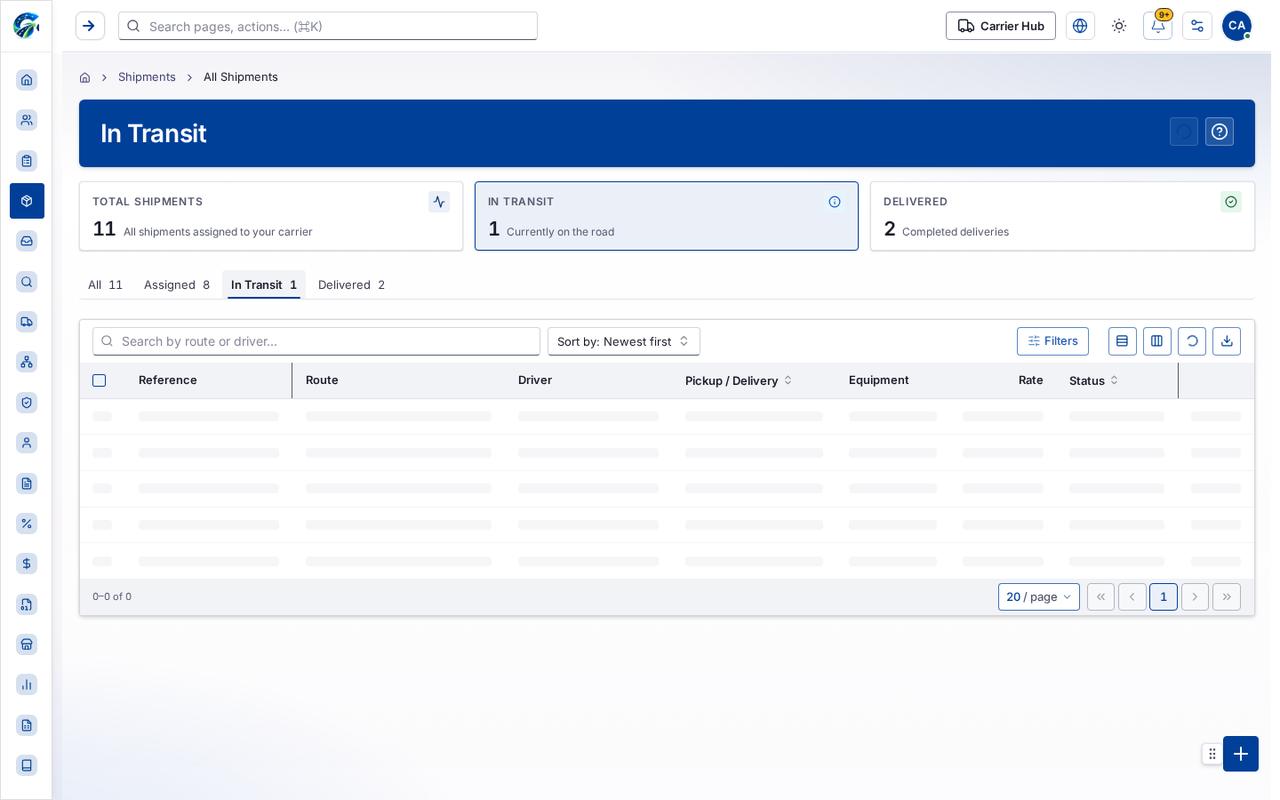Open the globe language icon
Image resolution: width=1280 pixels, height=800 pixels.
(x=1080, y=26)
